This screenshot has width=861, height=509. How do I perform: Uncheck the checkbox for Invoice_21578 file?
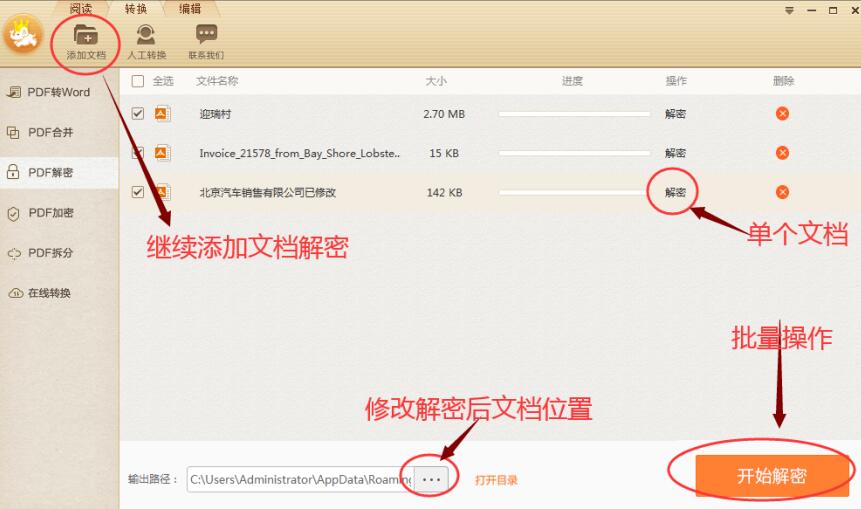coord(138,153)
